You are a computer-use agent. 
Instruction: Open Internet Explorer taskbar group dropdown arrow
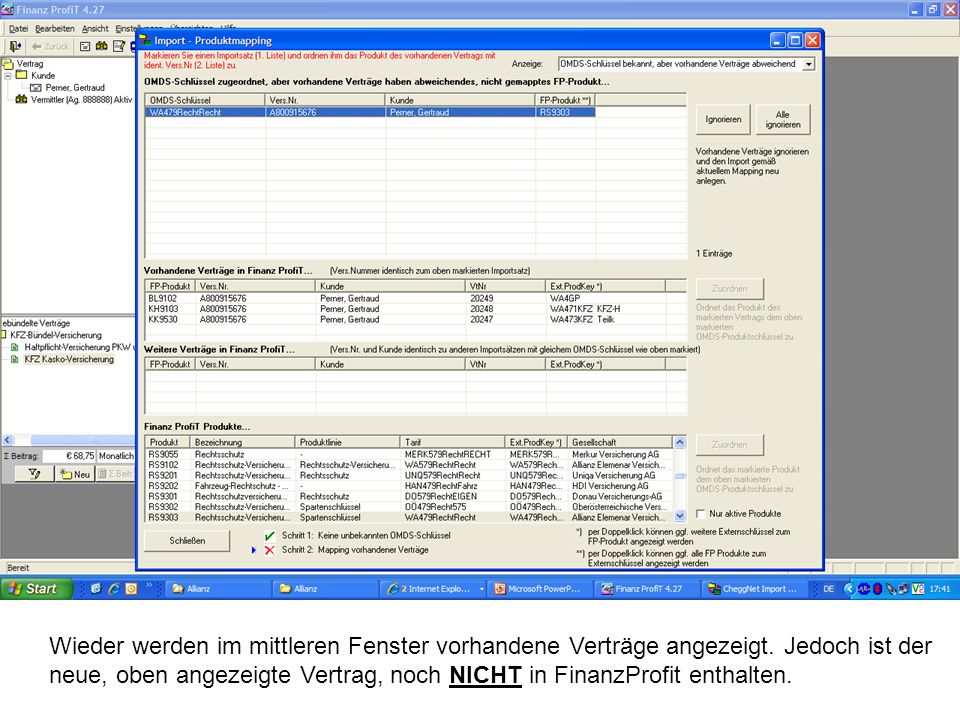click(x=482, y=589)
